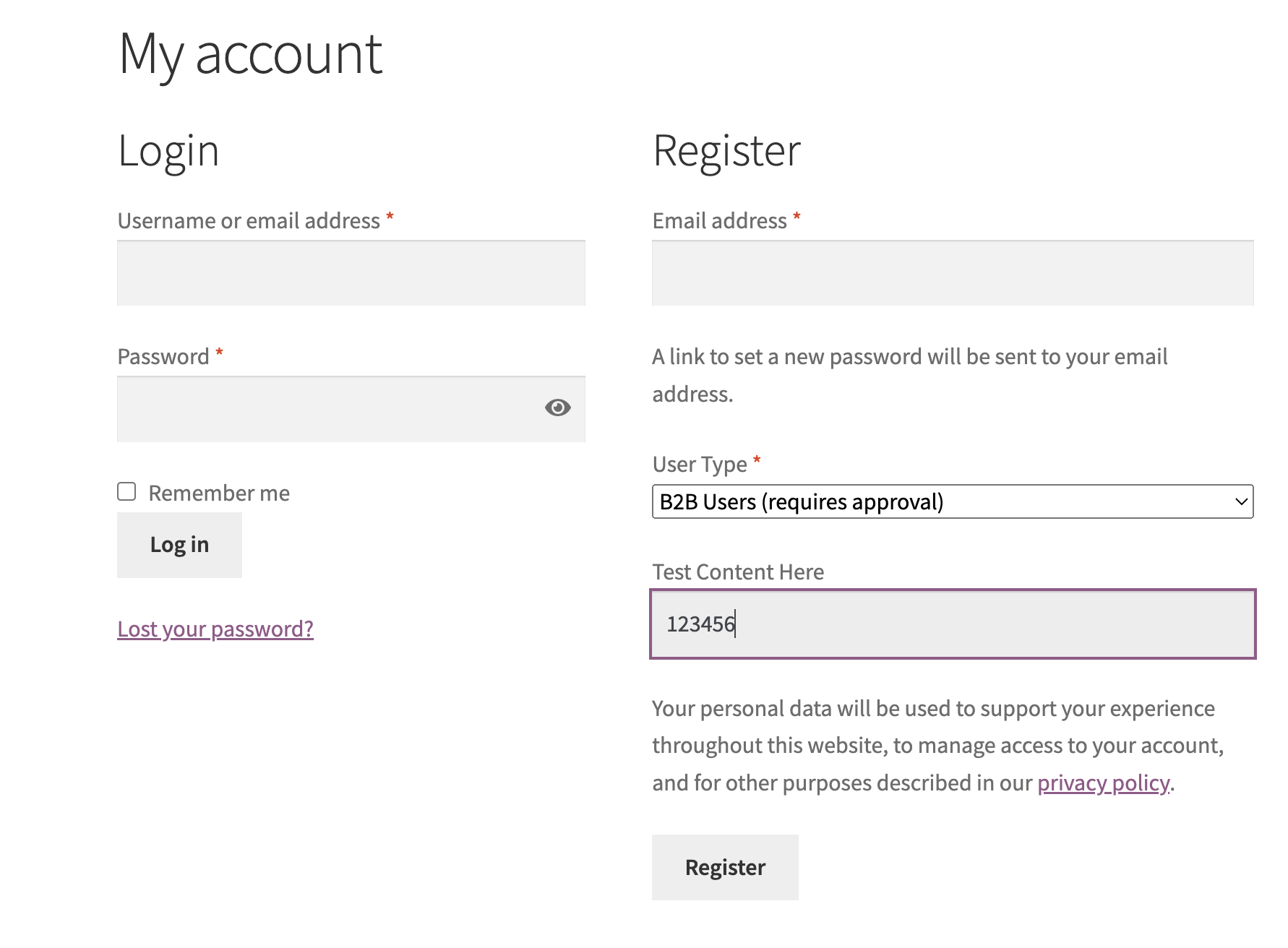Viewport: 1288px width, 948px height.
Task: Click the Log in button
Action: coord(179,545)
